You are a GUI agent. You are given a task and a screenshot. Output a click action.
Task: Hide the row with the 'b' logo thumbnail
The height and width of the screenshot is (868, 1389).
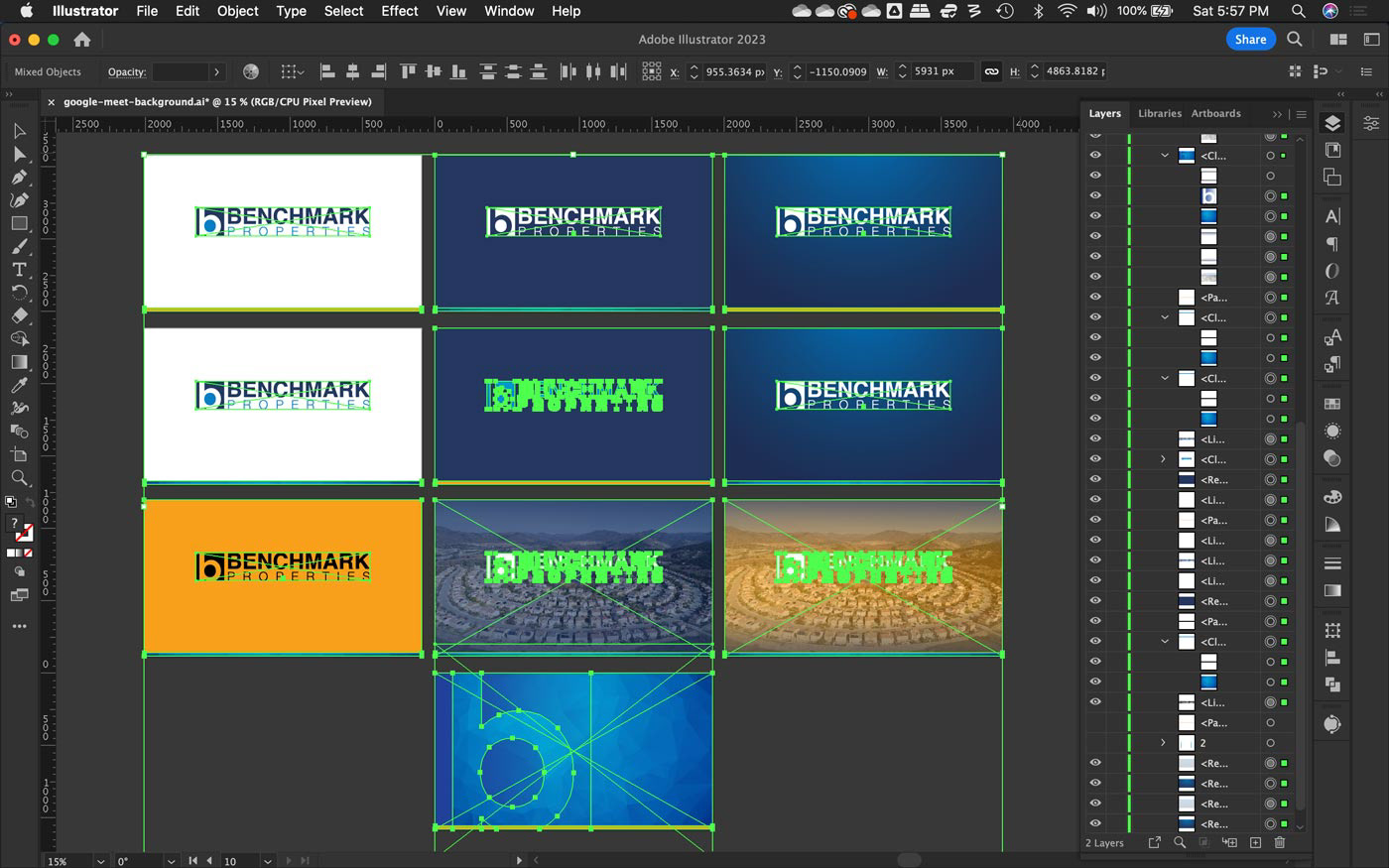coord(1095,196)
